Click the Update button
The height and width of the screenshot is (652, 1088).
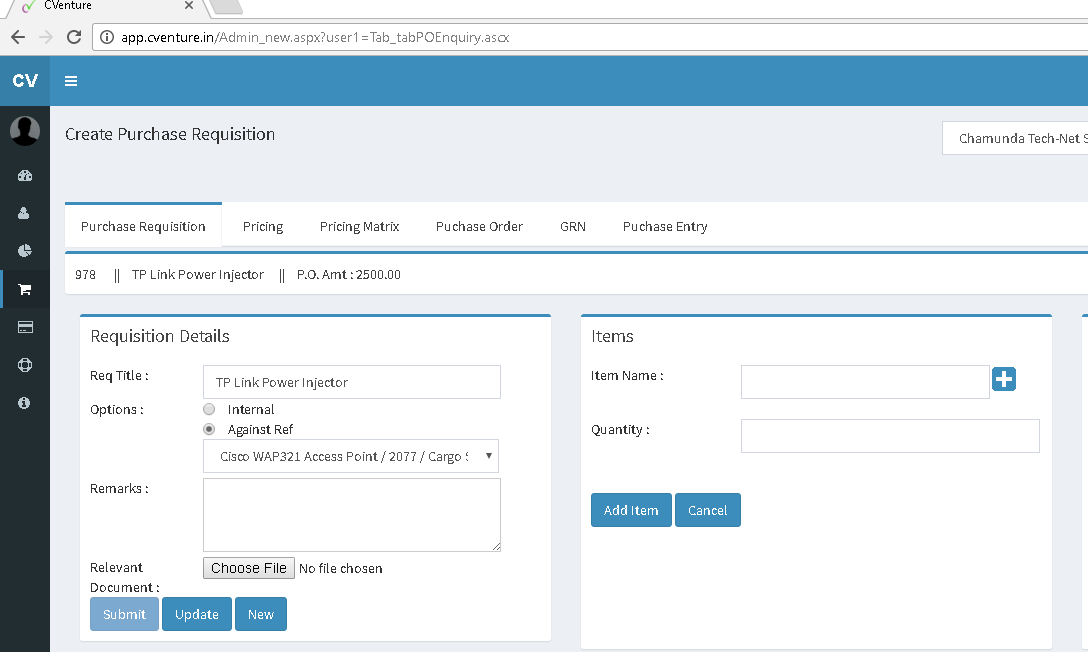[x=197, y=615]
